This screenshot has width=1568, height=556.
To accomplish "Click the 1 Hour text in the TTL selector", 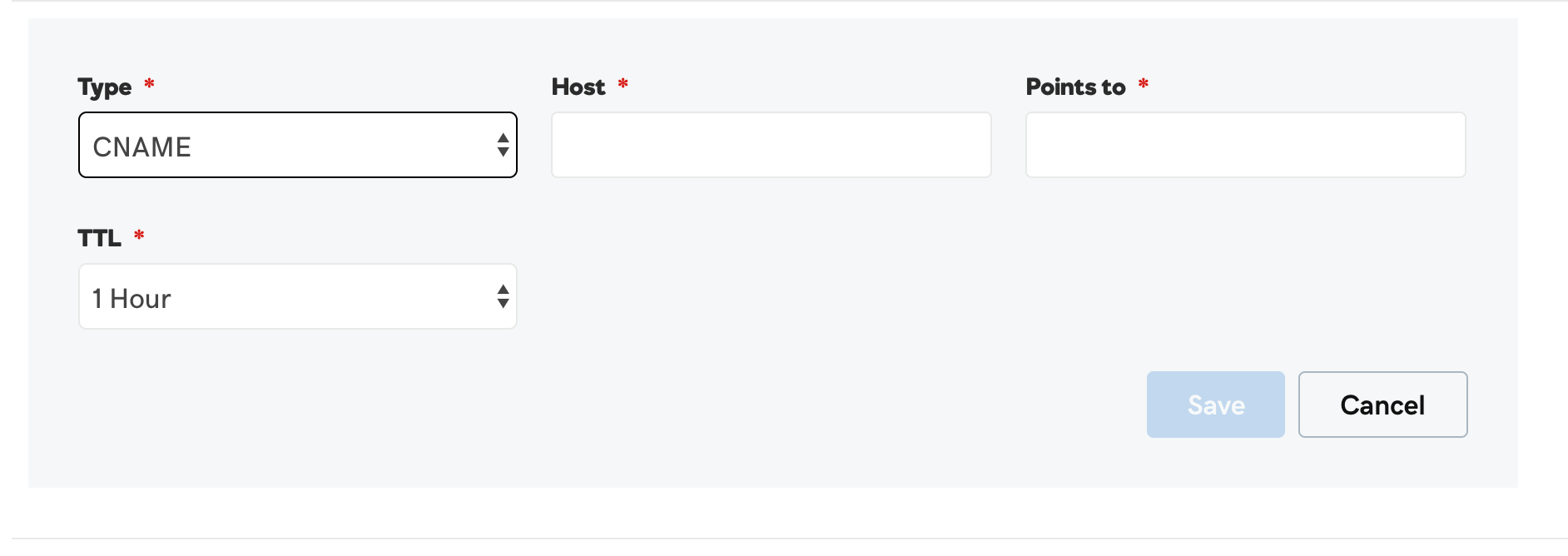I will click(x=131, y=299).
